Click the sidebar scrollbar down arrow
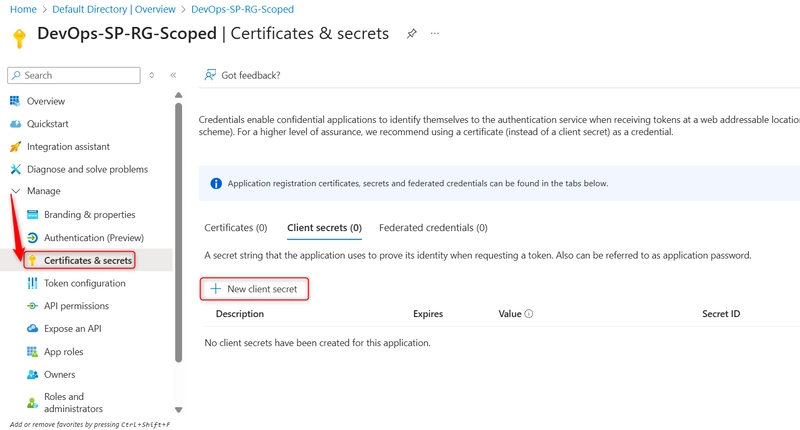Viewport: 800px width, 430px height. (179, 410)
